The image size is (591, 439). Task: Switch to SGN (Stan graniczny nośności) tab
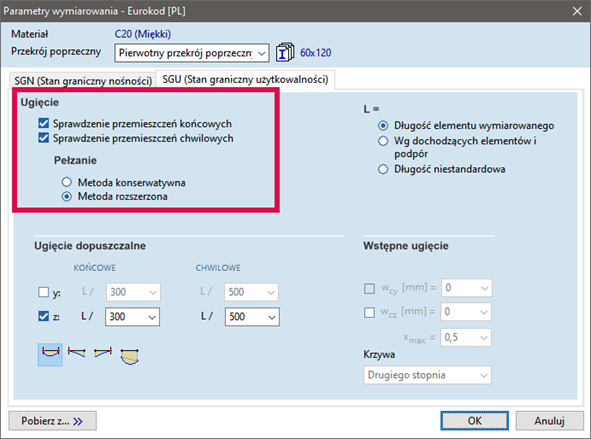[83, 81]
